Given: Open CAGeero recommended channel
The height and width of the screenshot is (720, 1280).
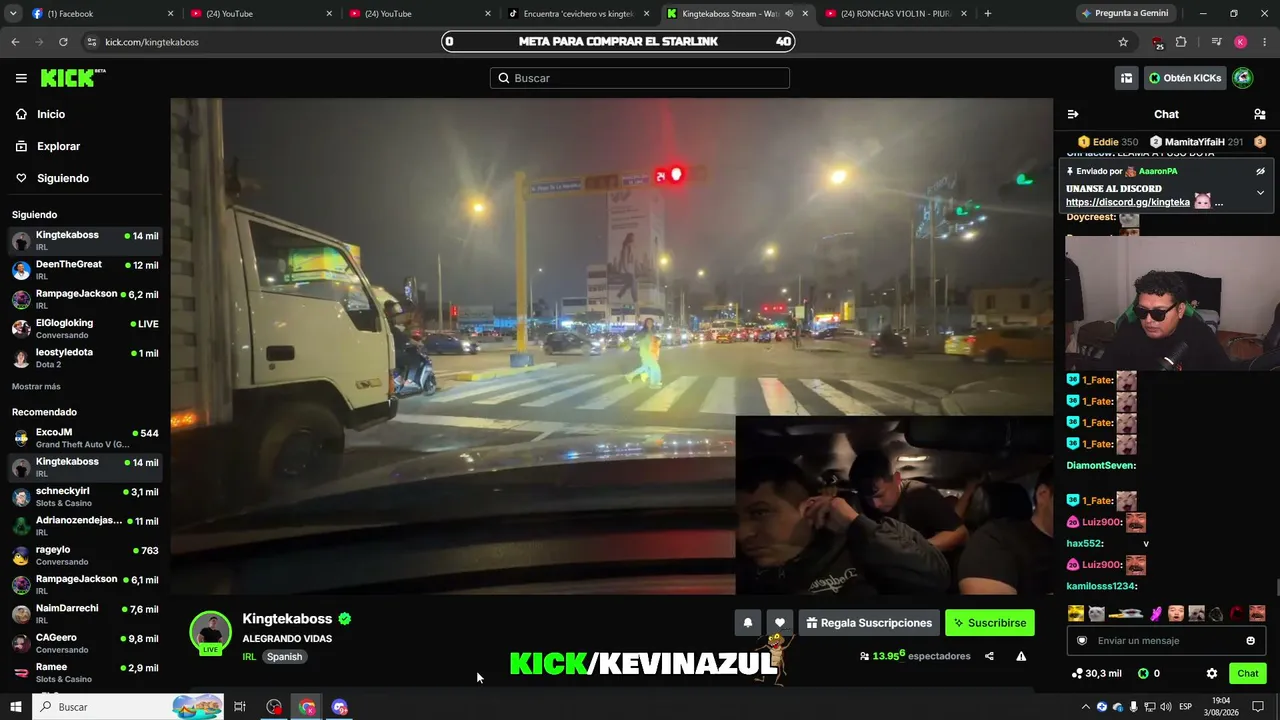Looking at the screenshot, I should 84,643.
